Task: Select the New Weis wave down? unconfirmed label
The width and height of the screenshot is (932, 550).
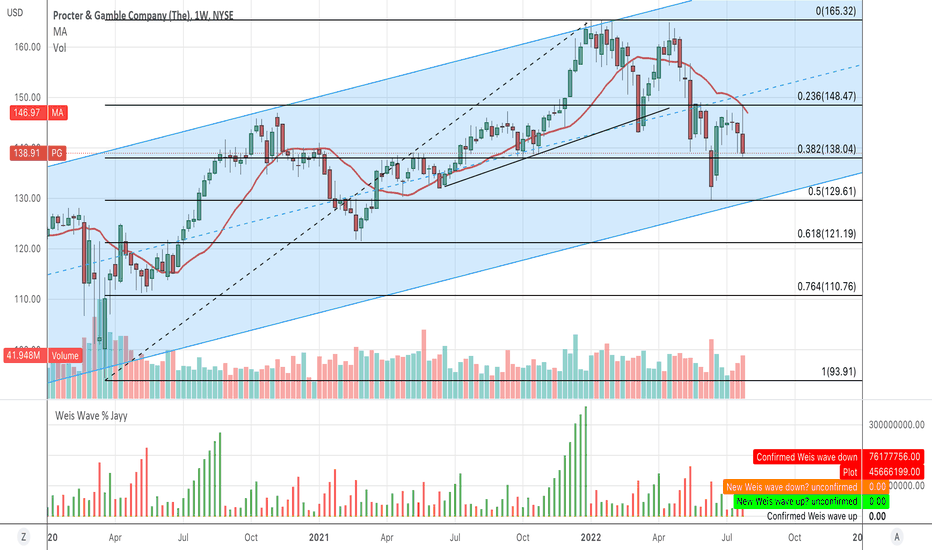Action: [792, 487]
